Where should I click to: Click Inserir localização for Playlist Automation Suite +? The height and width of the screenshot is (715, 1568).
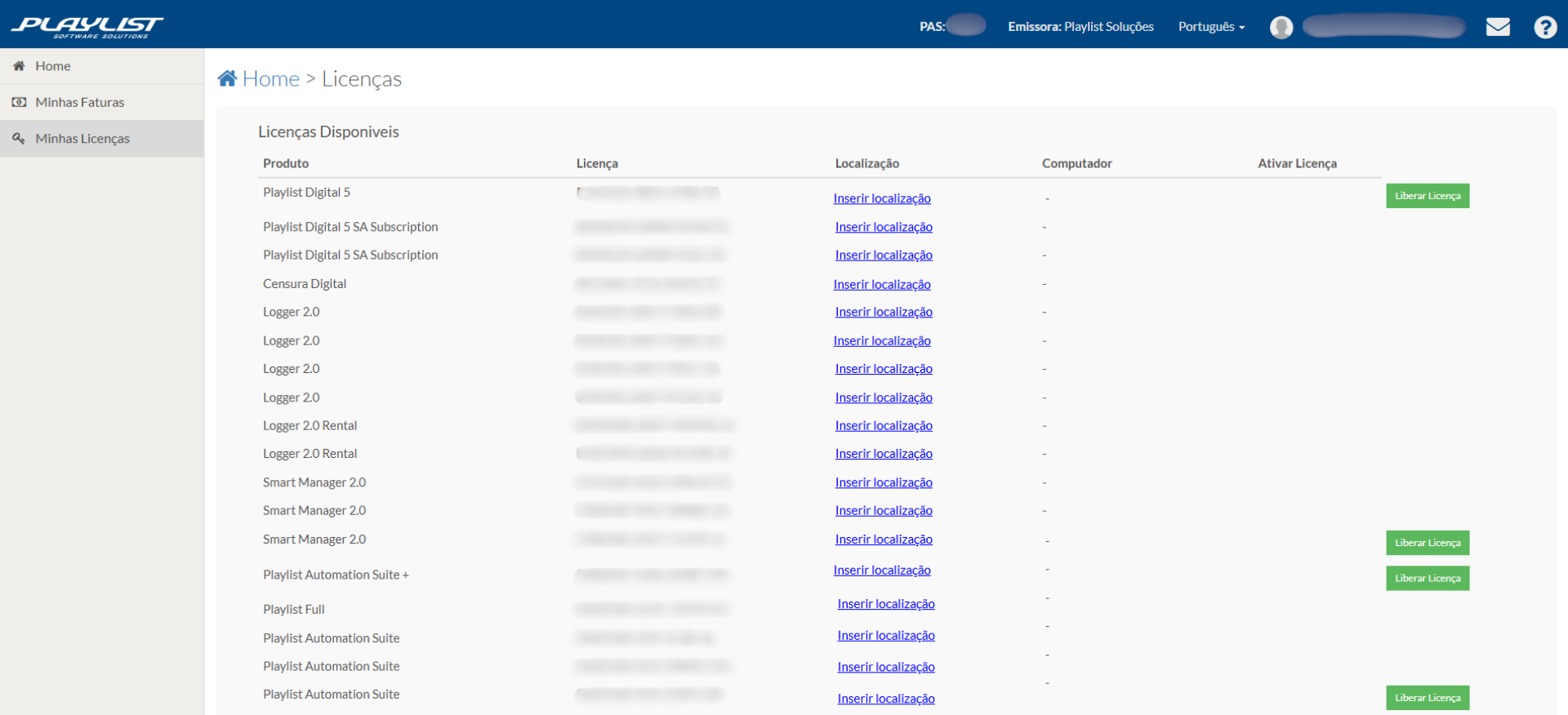pos(882,570)
